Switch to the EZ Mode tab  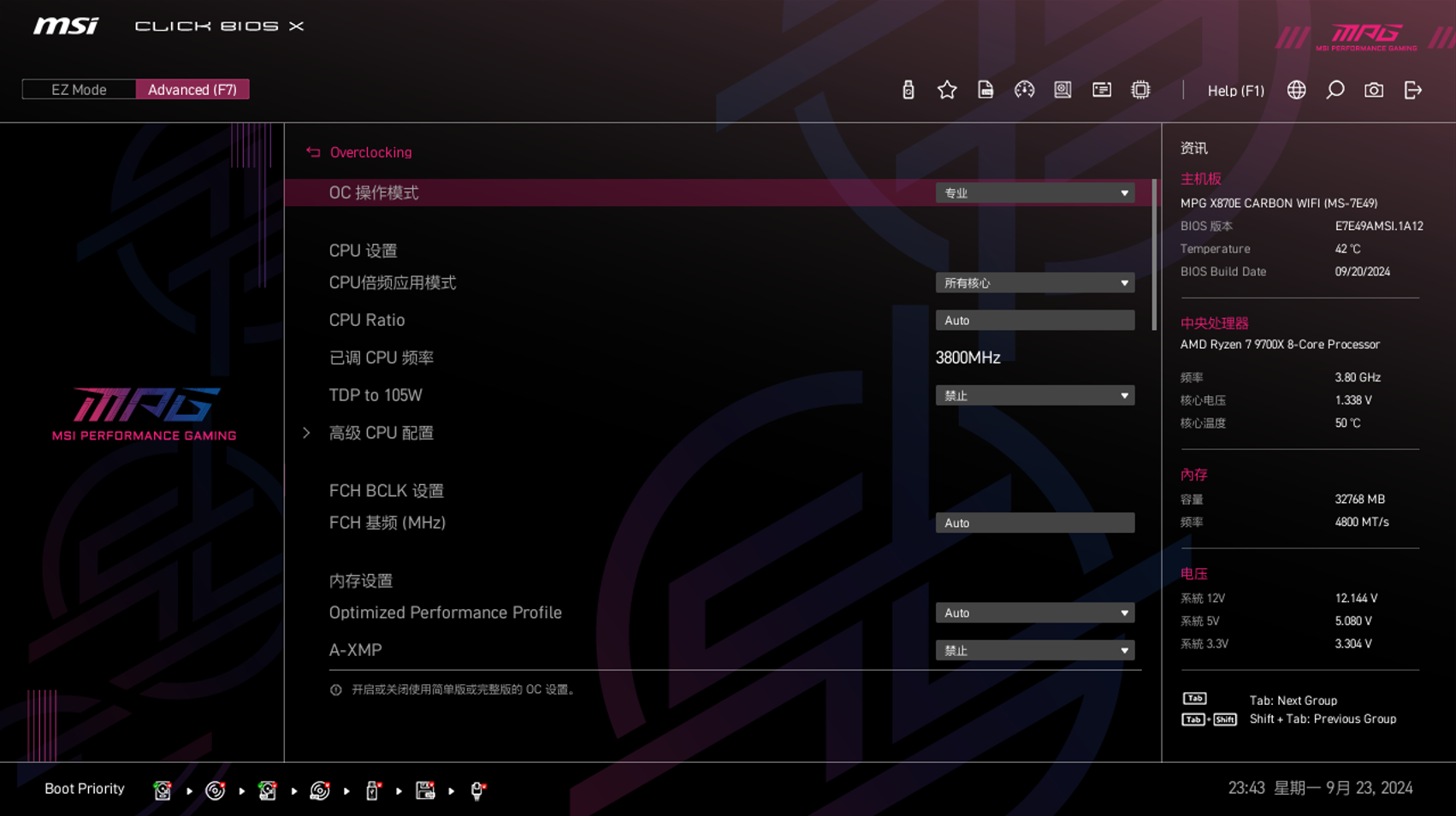point(79,90)
